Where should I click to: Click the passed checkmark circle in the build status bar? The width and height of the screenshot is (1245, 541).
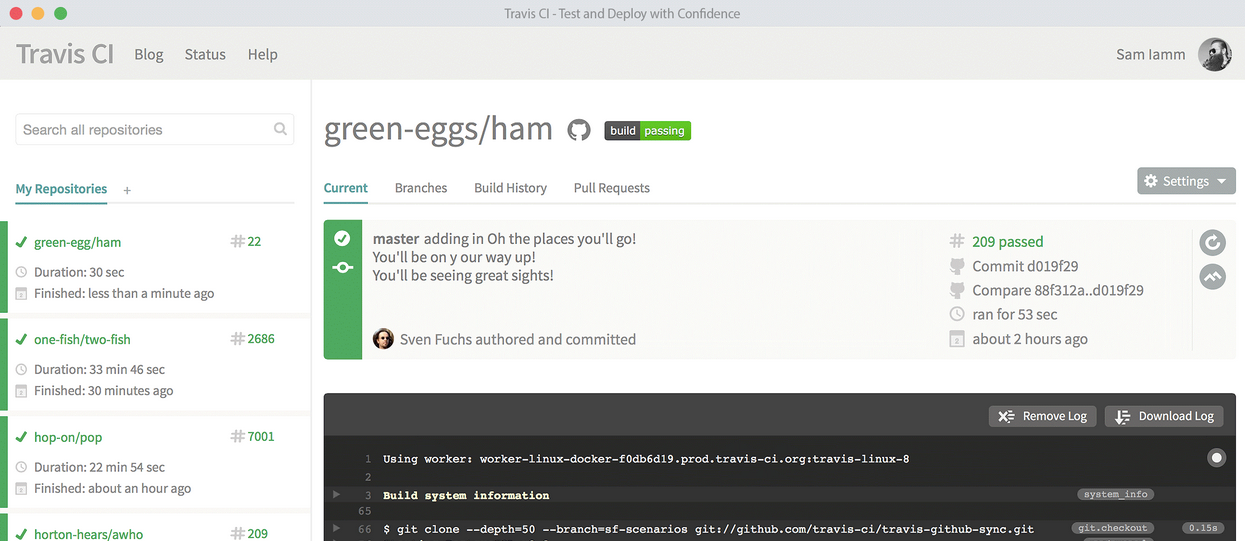342,238
